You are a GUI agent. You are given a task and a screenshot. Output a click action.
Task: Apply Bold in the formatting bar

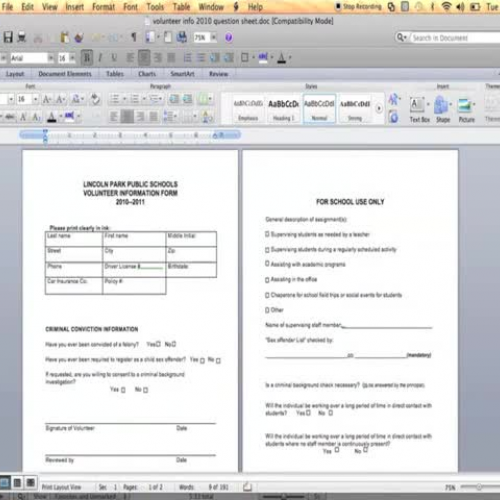point(87,58)
